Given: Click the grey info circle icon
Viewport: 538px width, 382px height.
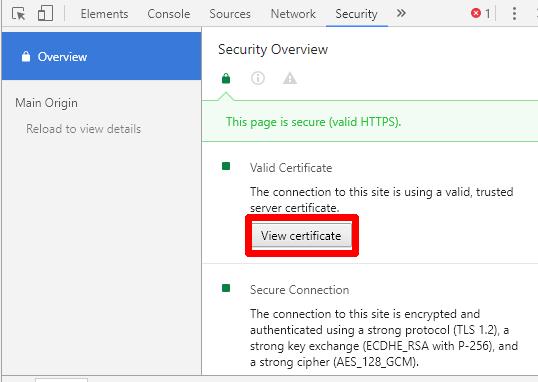Looking at the screenshot, I should tap(258, 78).
